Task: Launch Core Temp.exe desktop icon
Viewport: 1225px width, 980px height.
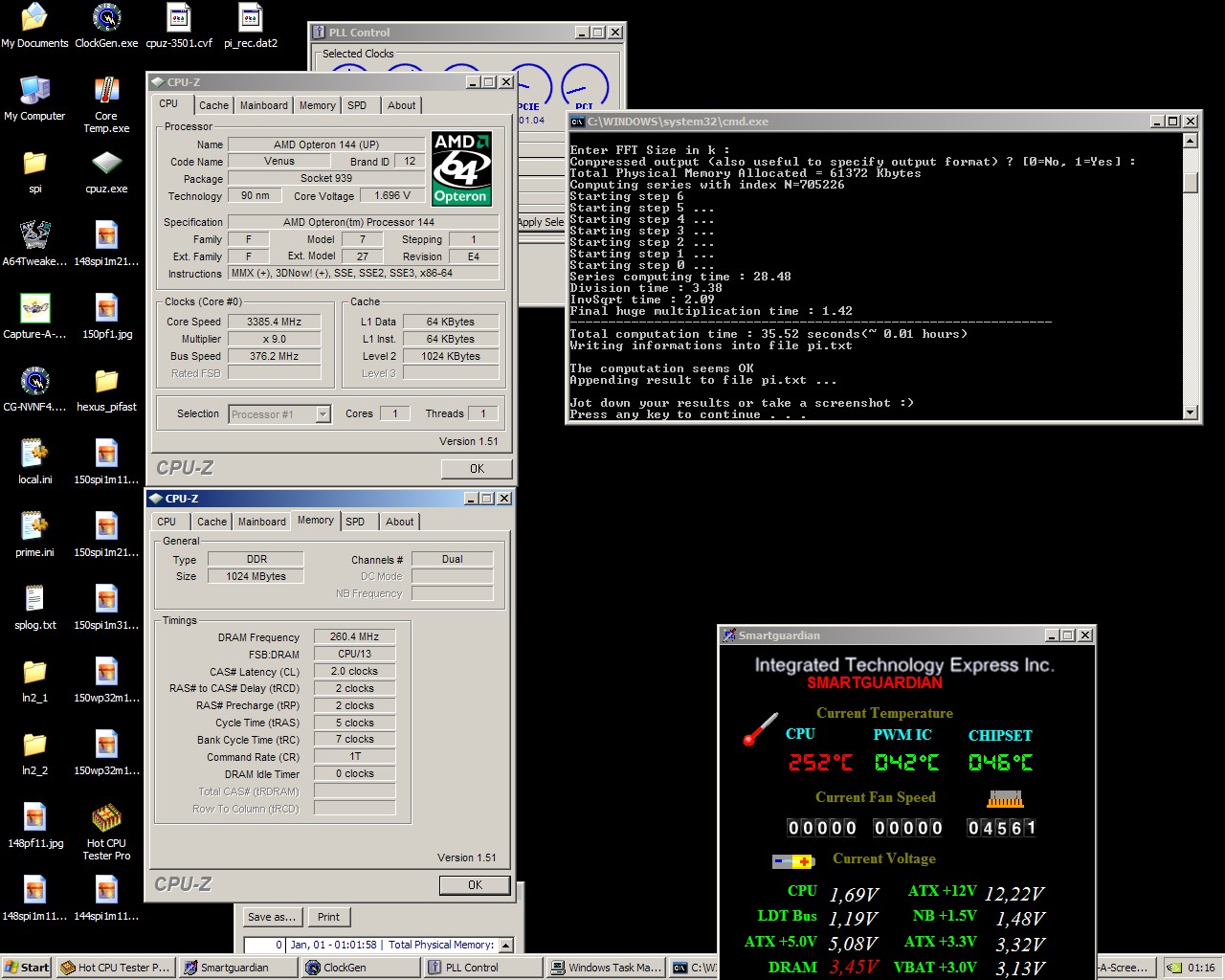Action: tap(106, 104)
